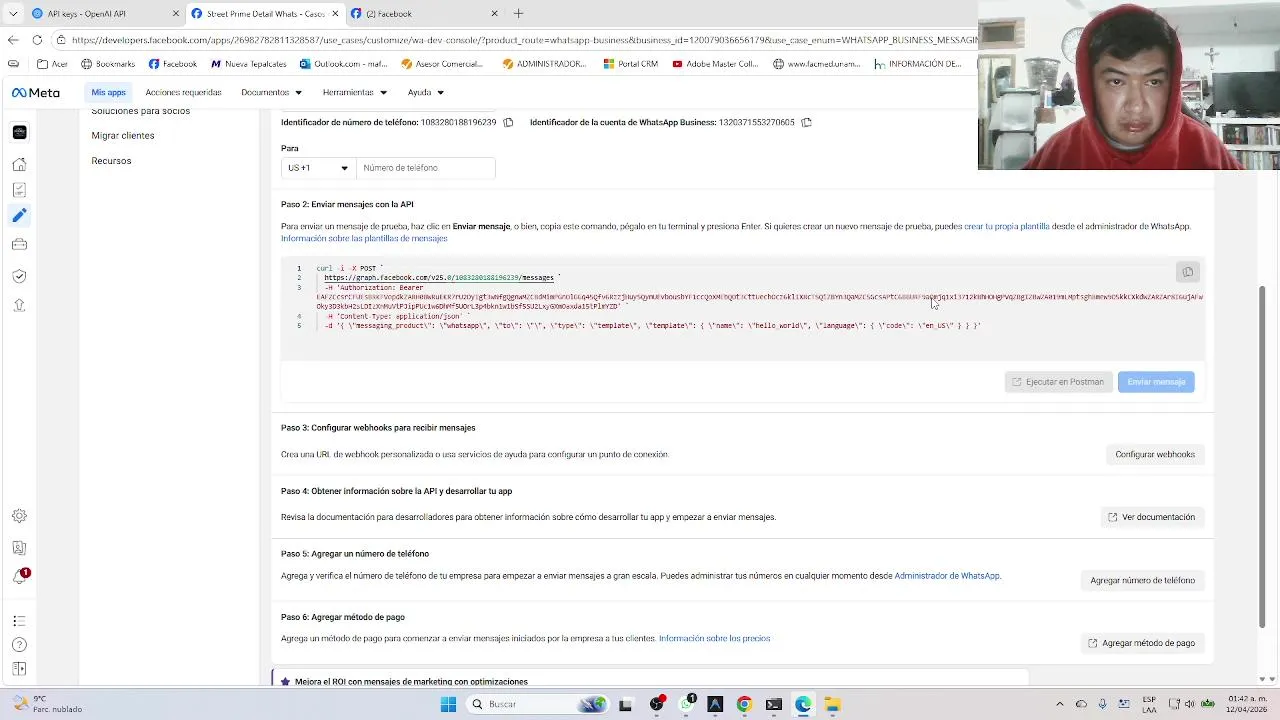Open the list icon in lower sidebar

tap(19, 621)
